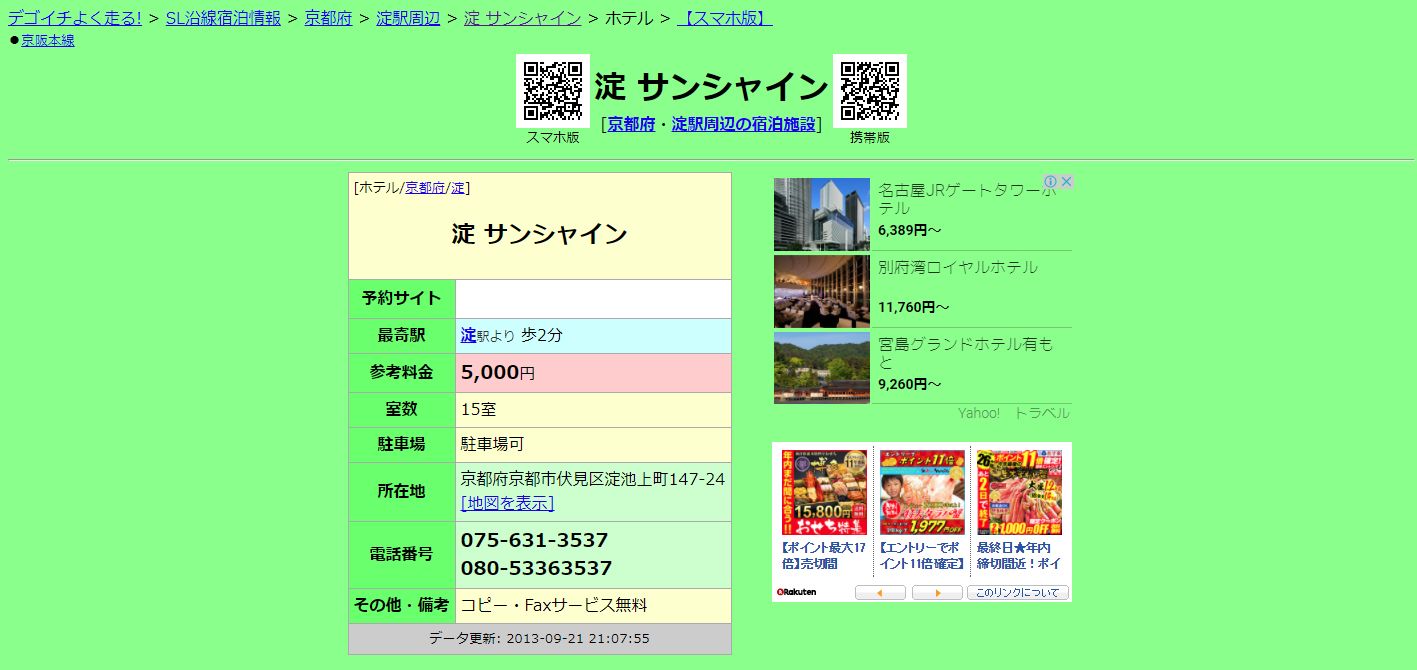The image size is (1417, 670).
Task: Open 宮島グランドホテル photo thumbnail
Action: 821,368
